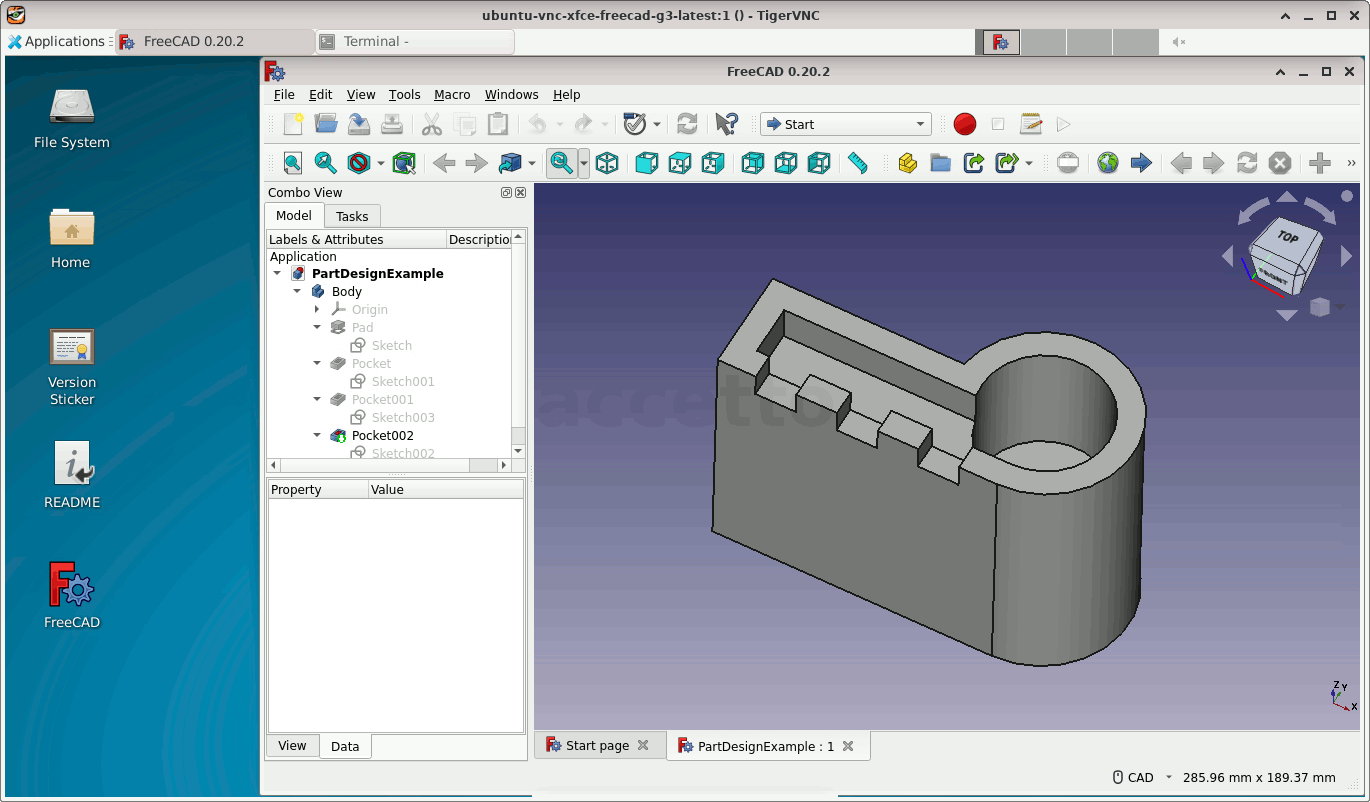This screenshot has width=1370, height=802.
Task: Select the Measure distance ruler tool
Action: coord(857,163)
